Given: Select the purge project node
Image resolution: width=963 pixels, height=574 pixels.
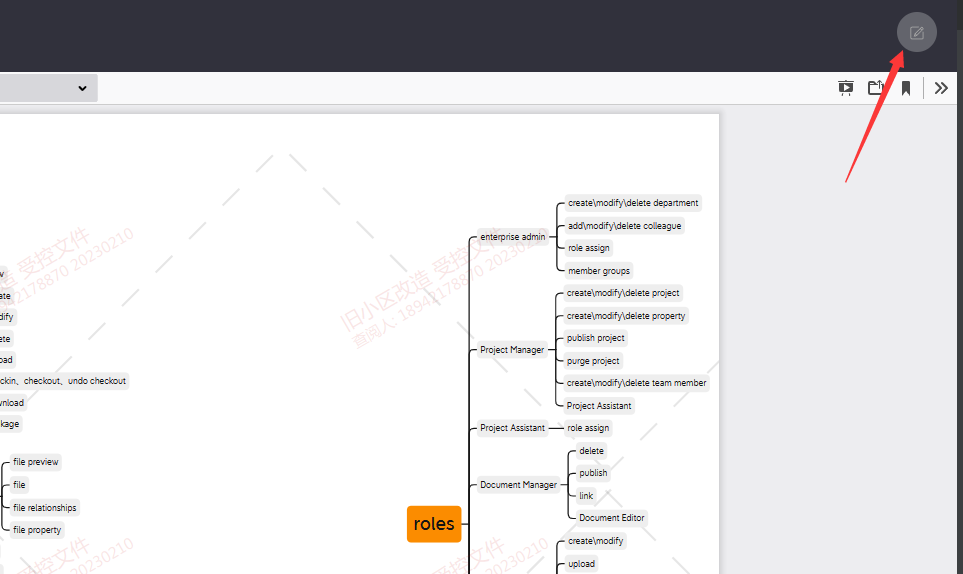Looking at the screenshot, I should (x=593, y=361).
